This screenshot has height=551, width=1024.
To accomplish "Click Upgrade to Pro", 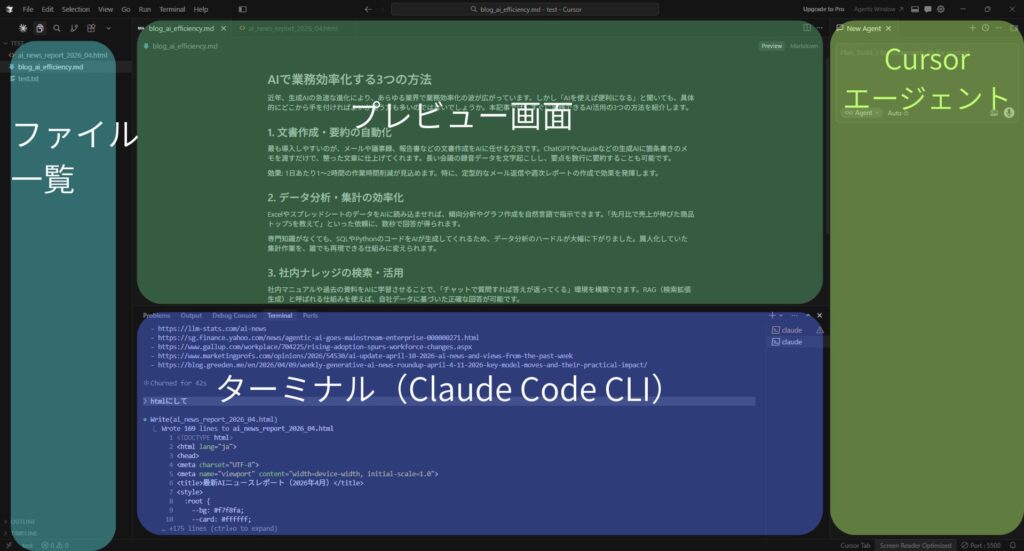I will tap(824, 9).
